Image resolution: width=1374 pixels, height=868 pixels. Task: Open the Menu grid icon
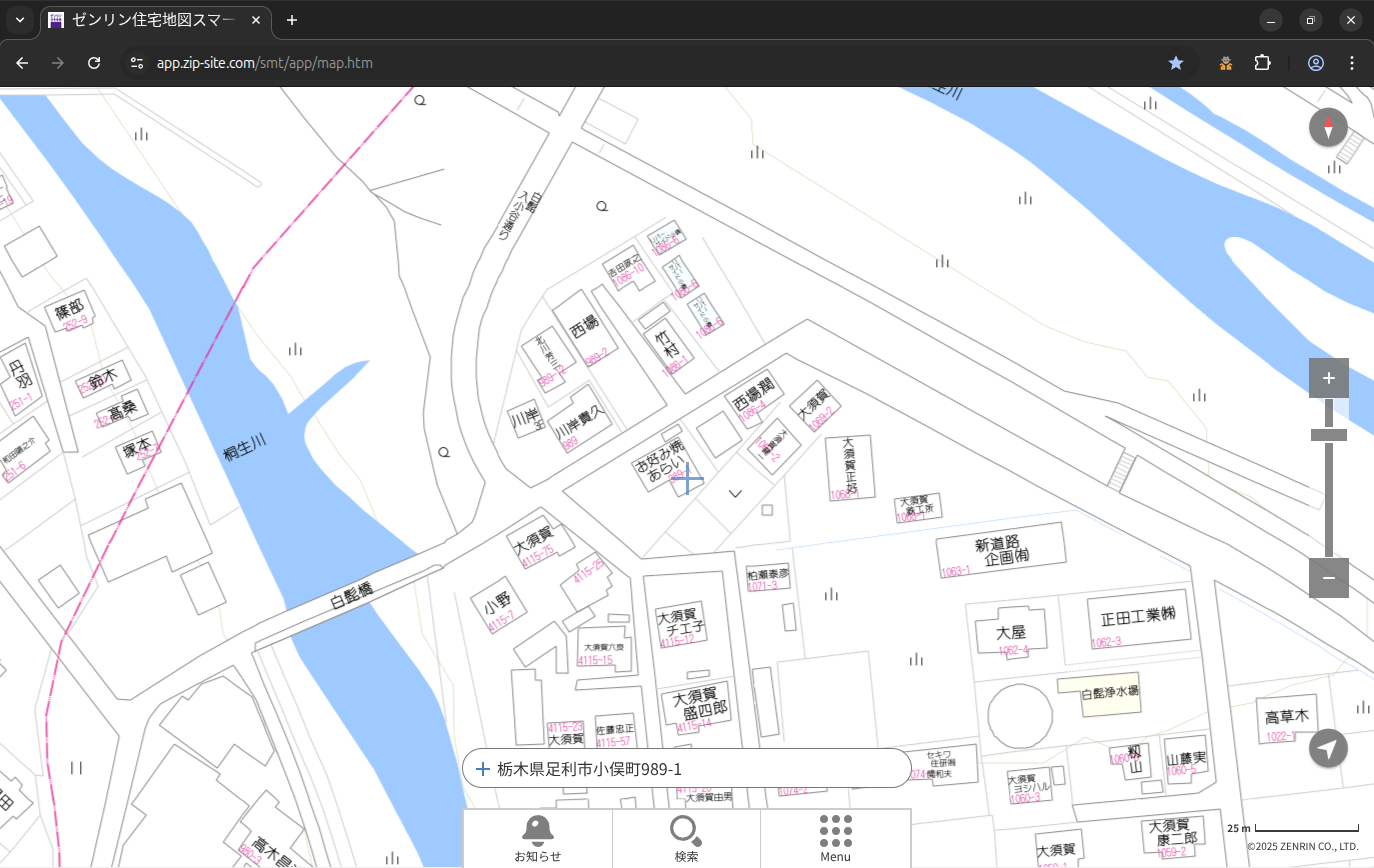click(835, 837)
